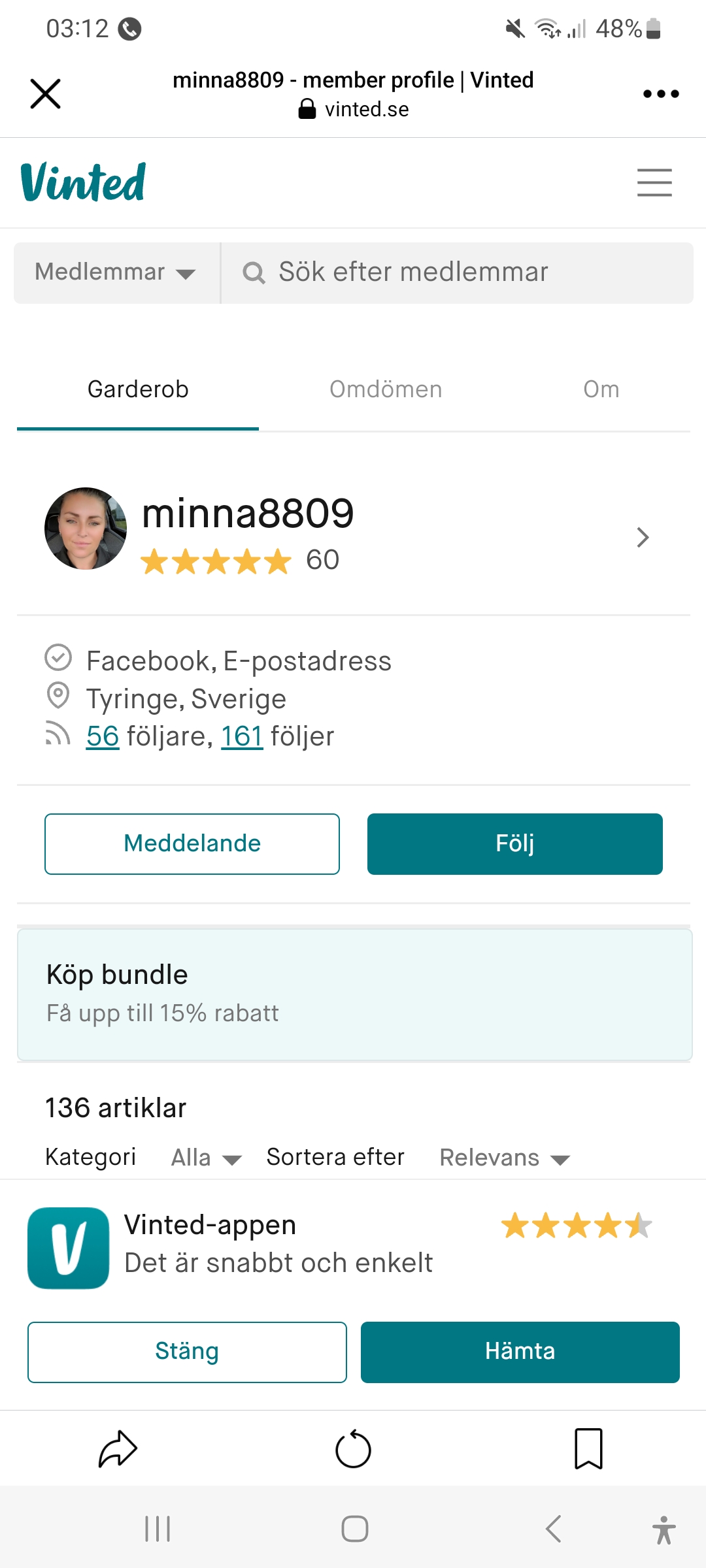Tap the minna8809 profile picture
Viewport: 706px width, 1568px height.
[x=86, y=529]
